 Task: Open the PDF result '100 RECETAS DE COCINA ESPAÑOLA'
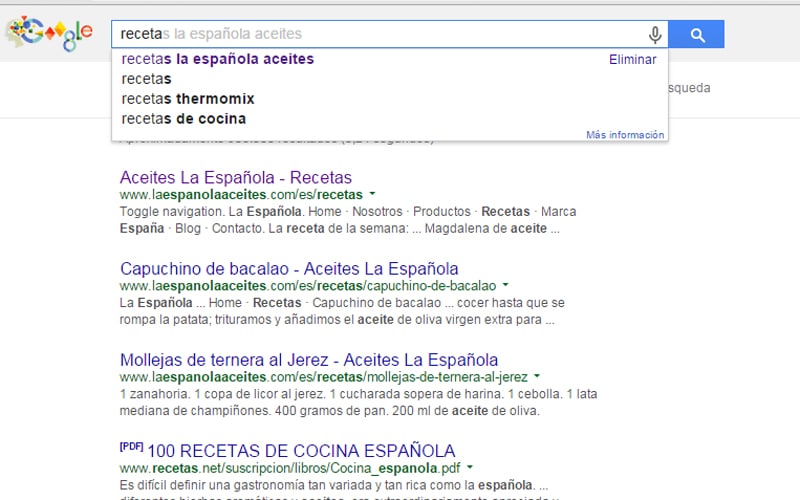click(301, 451)
